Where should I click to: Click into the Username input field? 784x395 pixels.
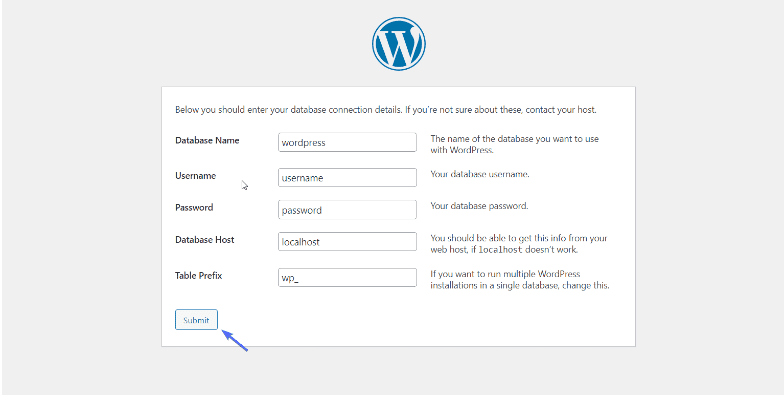pyautogui.click(x=347, y=178)
